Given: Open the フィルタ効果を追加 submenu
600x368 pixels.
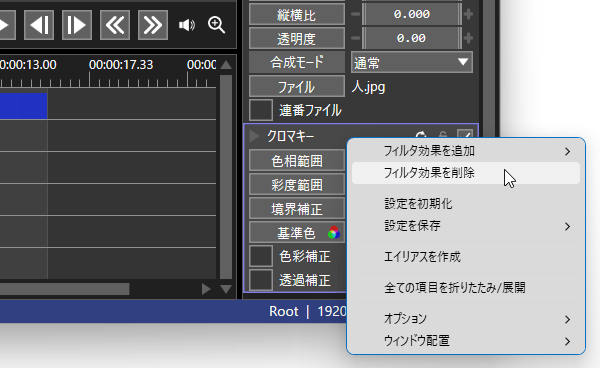Looking at the screenshot, I should pos(466,151).
